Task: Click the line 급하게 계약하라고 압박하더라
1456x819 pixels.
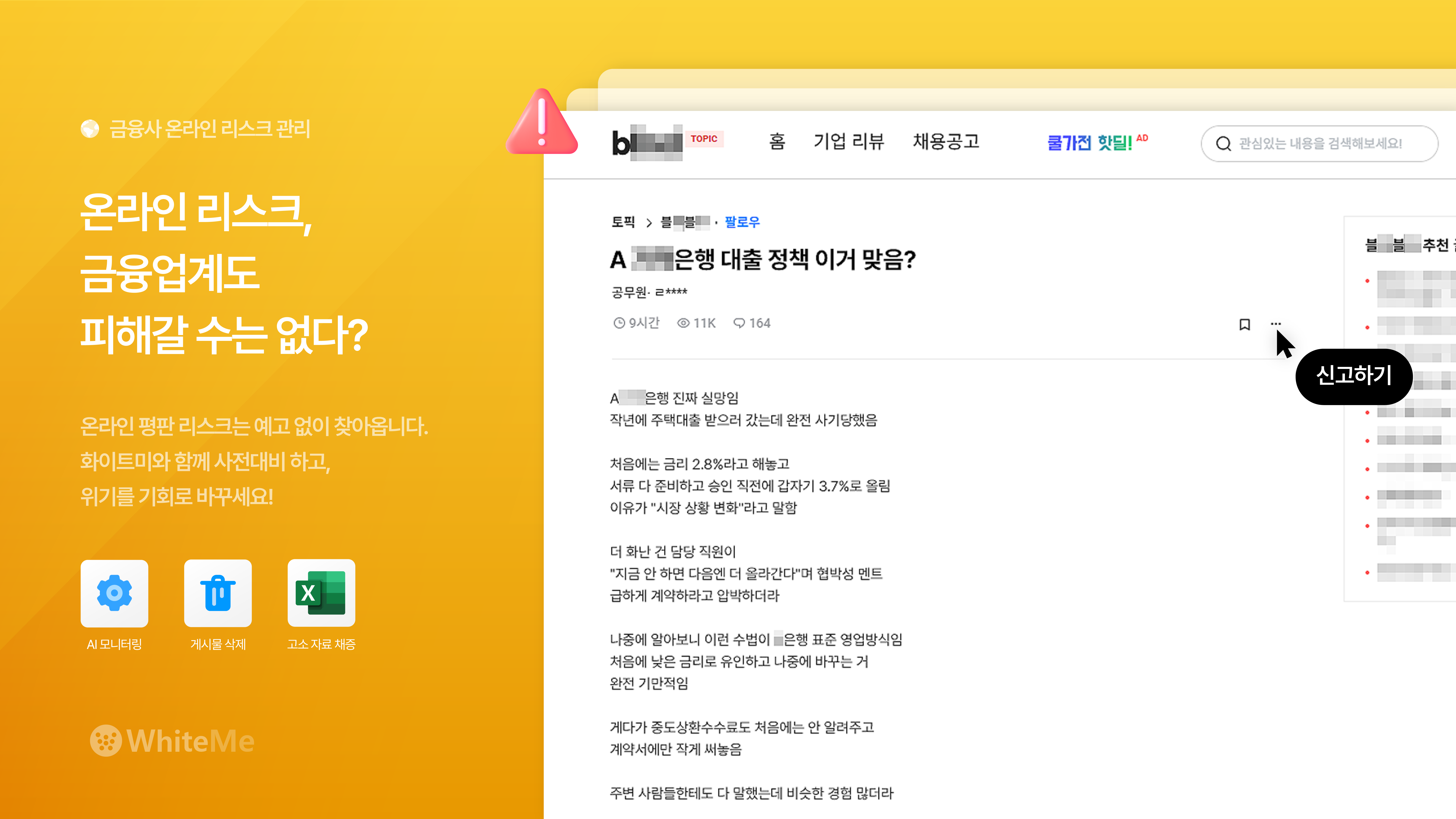Action: 695,596
